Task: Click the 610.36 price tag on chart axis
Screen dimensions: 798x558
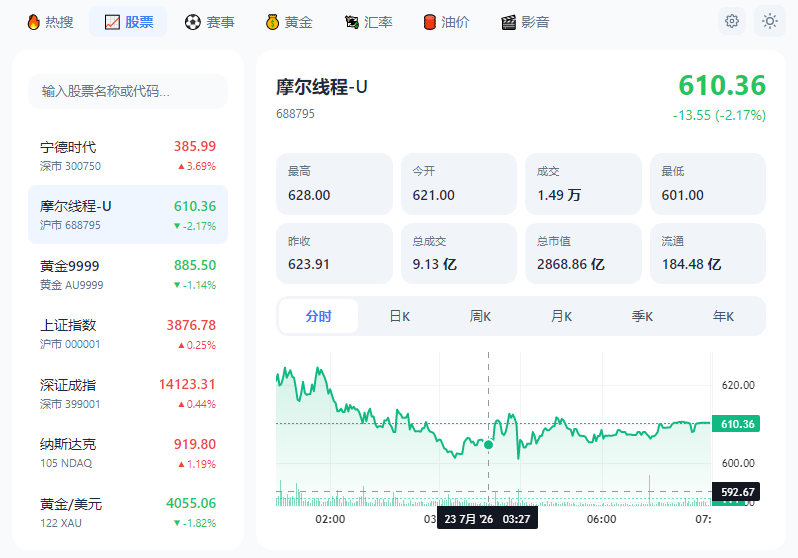Action: pos(736,424)
